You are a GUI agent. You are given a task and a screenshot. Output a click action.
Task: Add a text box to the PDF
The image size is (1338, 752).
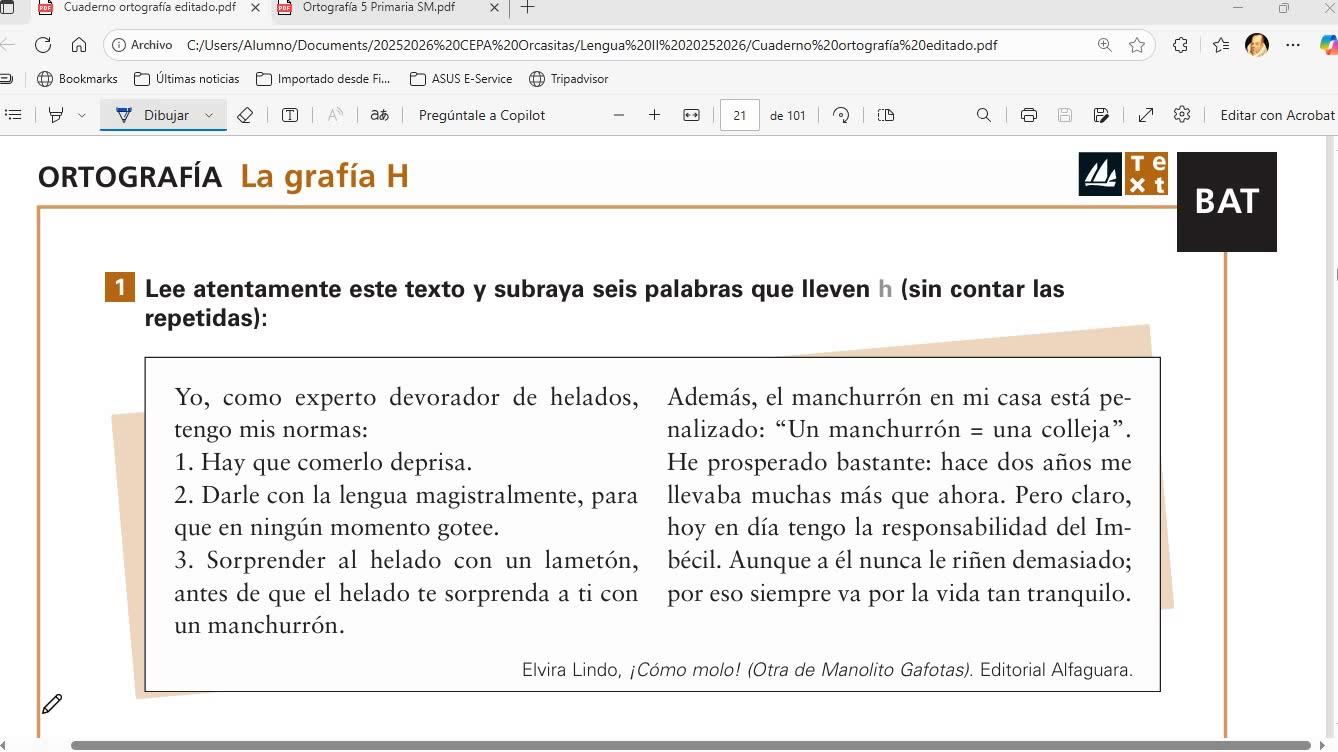[290, 115]
